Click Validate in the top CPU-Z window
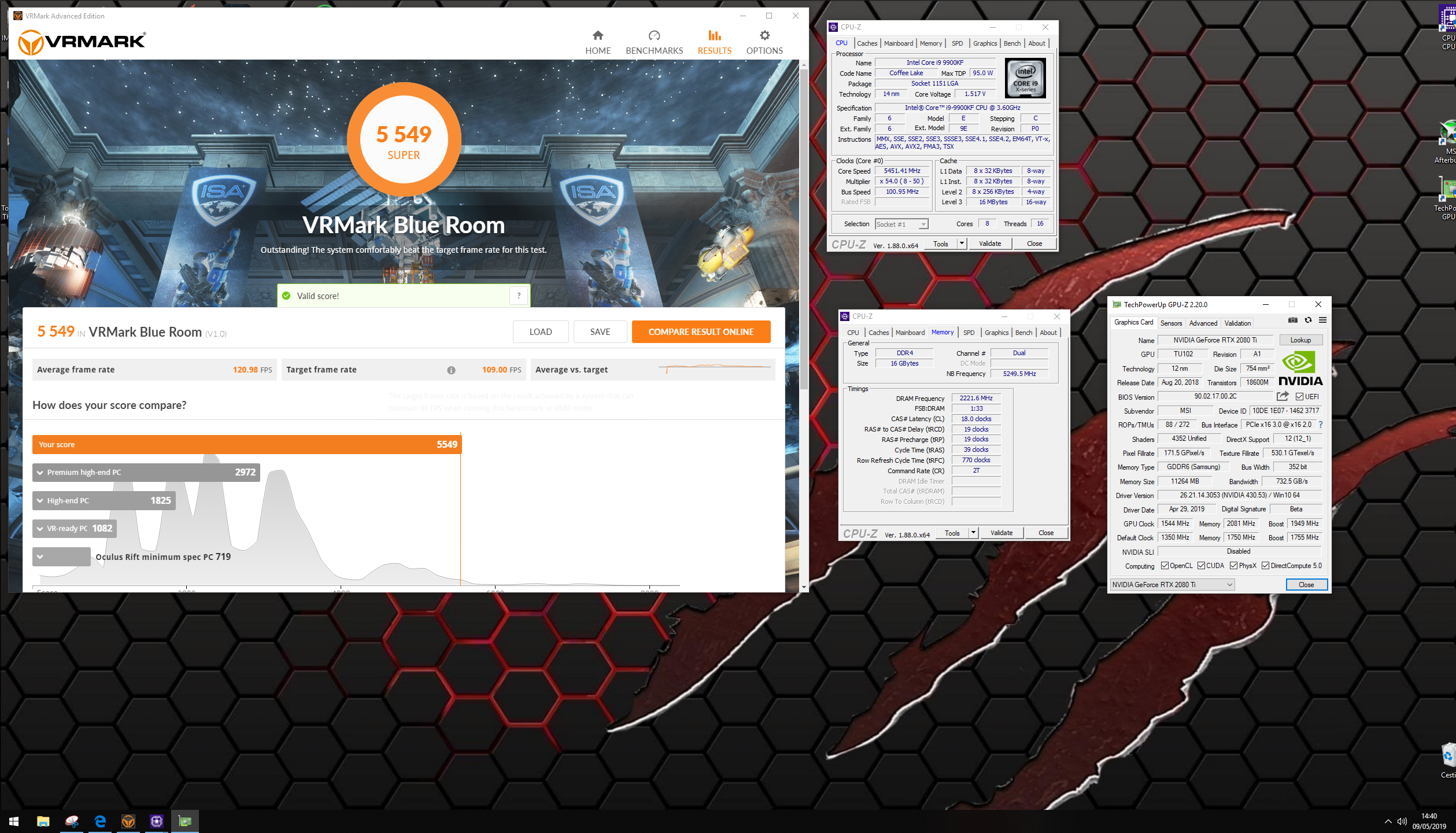Image resolution: width=1456 pixels, height=833 pixels. pos(990,244)
